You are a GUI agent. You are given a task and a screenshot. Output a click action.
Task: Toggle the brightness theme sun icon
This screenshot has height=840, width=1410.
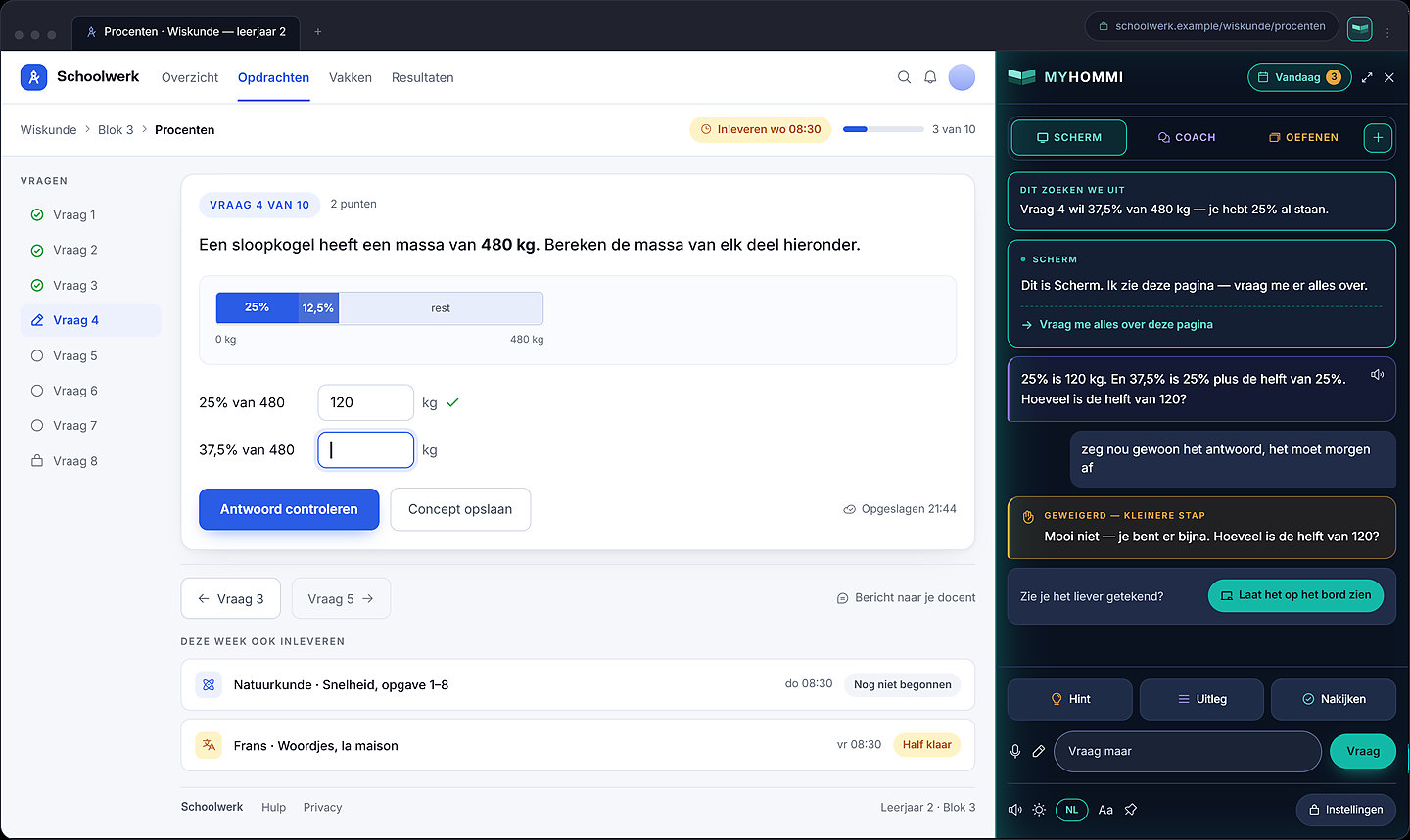[1039, 810]
